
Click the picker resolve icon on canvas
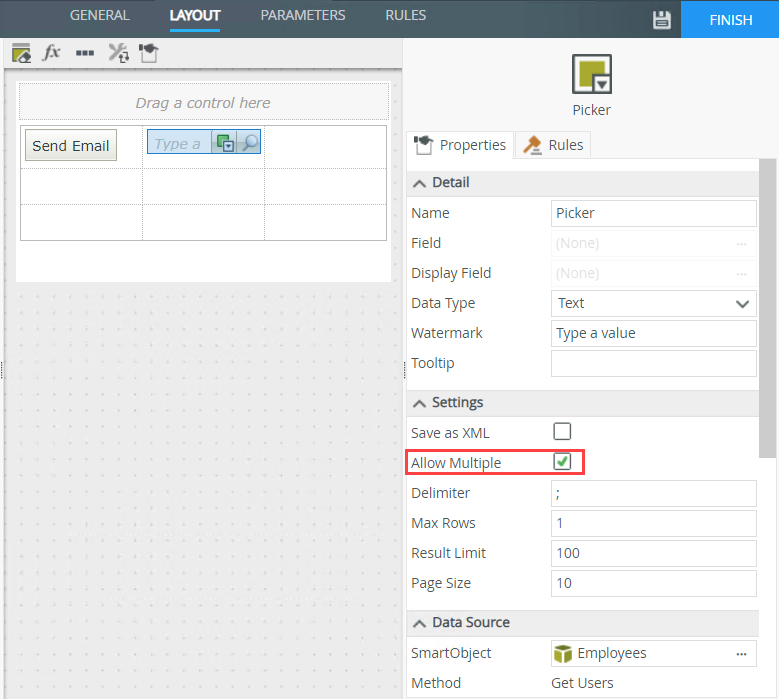coord(225,143)
